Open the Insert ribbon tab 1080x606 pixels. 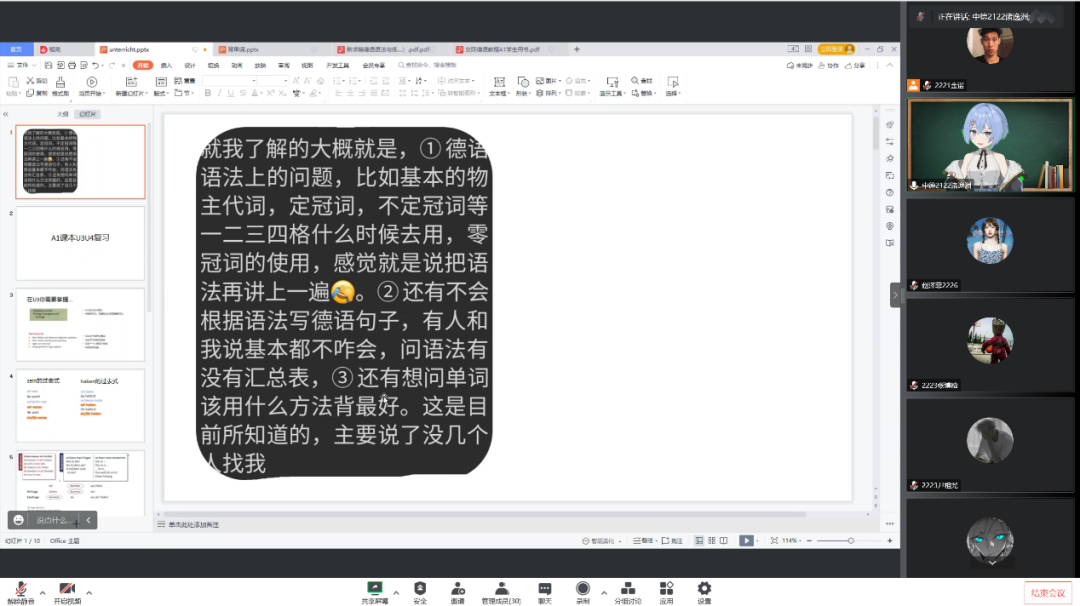[166, 65]
